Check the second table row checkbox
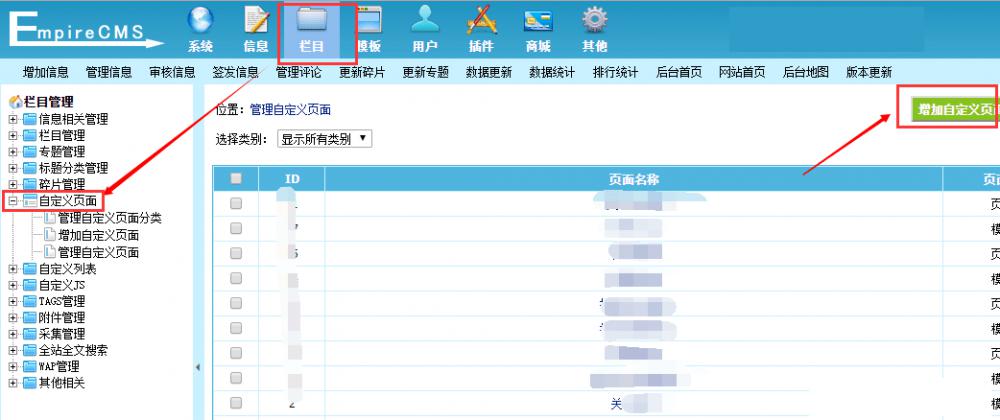Viewport: 1000px width, 420px height. [236, 228]
